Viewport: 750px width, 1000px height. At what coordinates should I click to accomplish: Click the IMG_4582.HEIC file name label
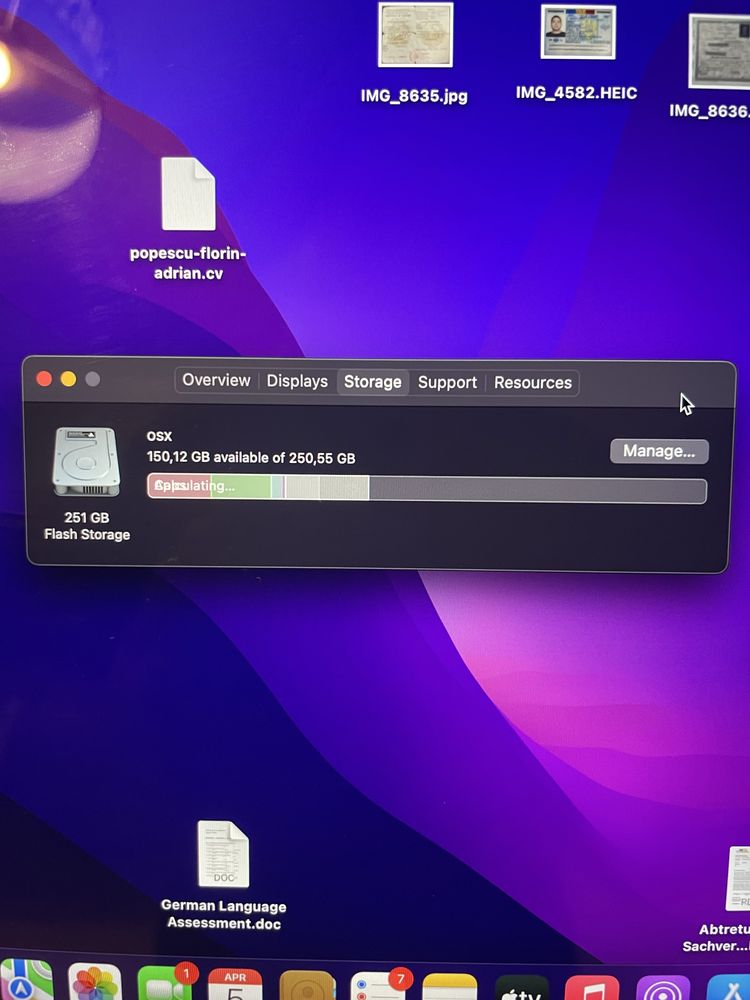[577, 93]
